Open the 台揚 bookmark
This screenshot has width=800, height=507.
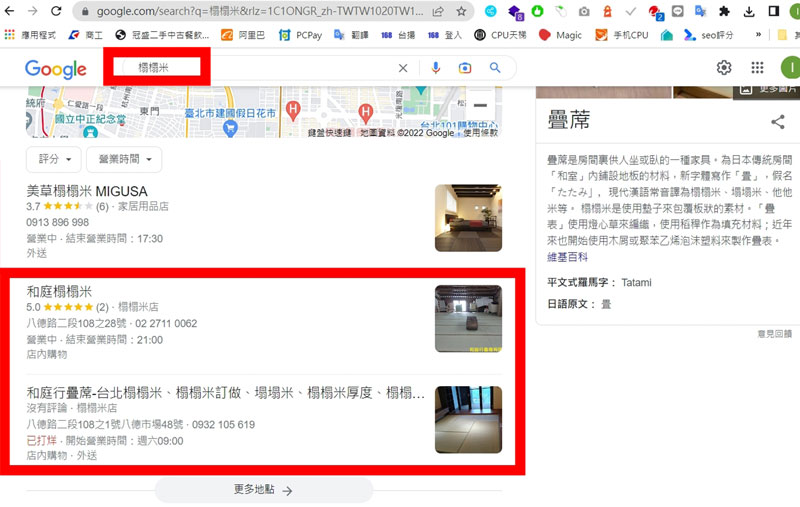click(398, 35)
